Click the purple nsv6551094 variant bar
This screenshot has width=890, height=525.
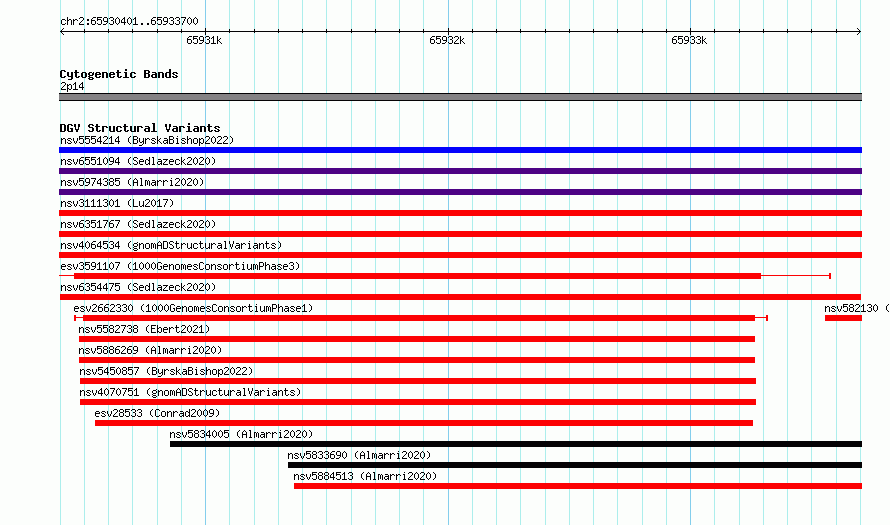tap(460, 171)
